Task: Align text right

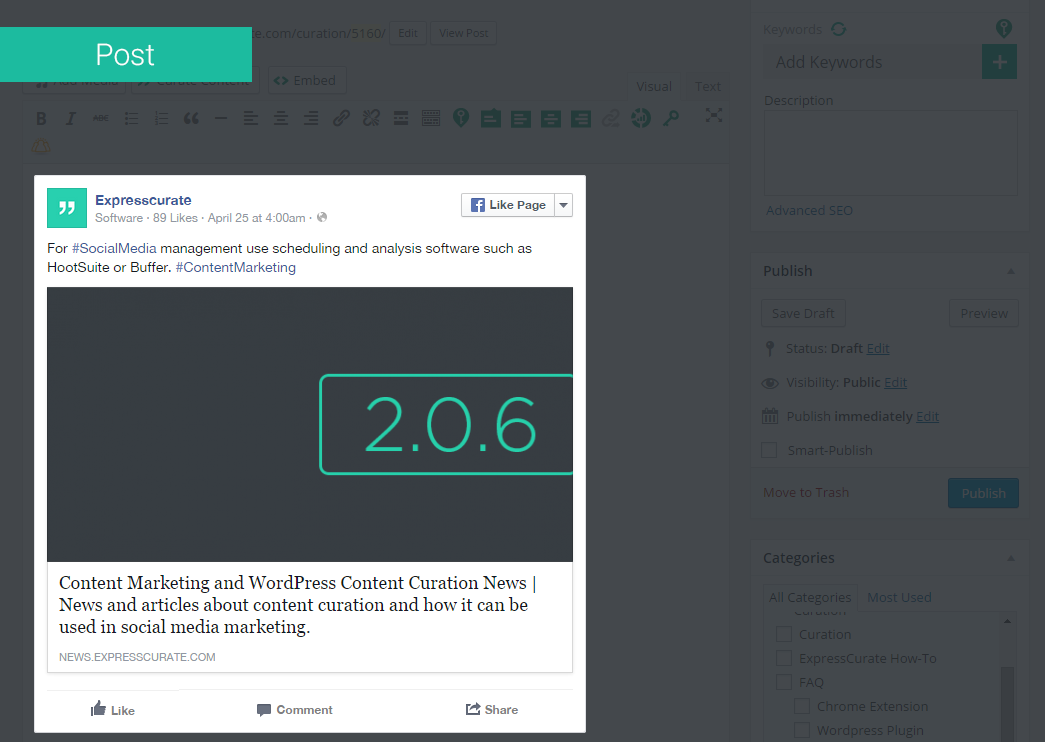Action: (311, 119)
